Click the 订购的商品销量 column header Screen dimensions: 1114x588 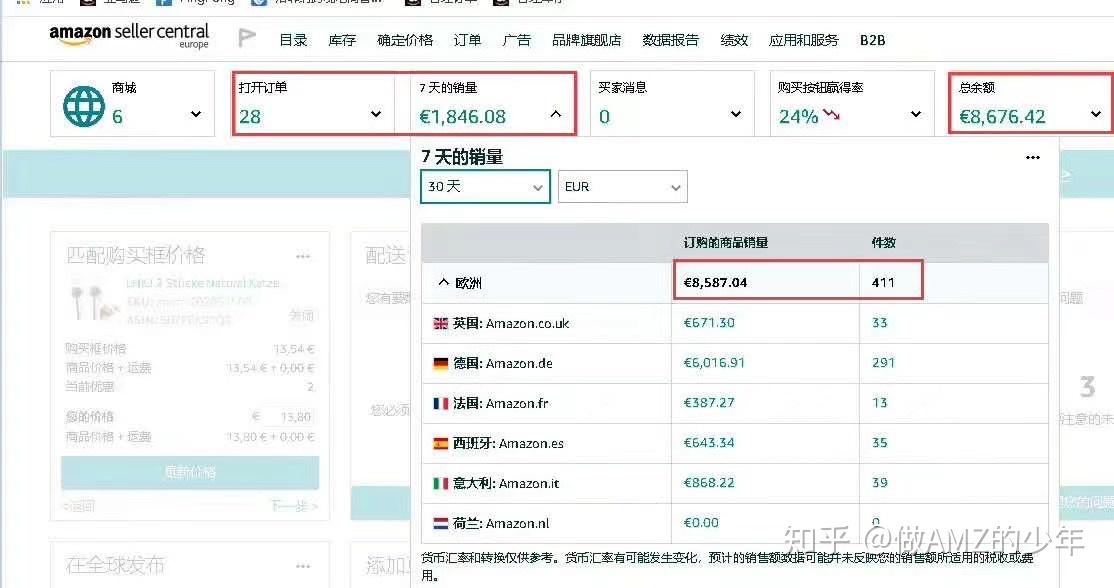point(725,243)
